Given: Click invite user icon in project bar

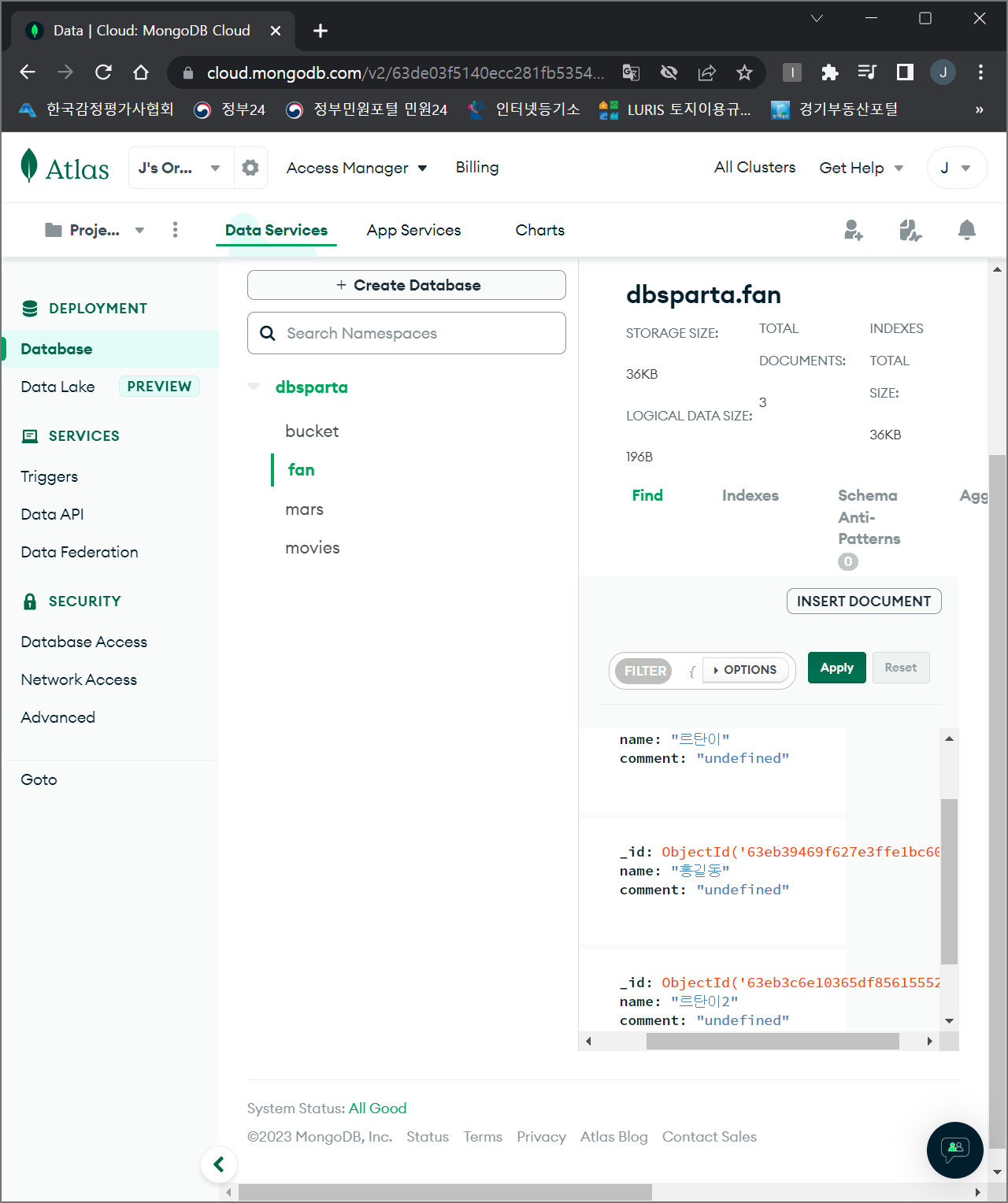Looking at the screenshot, I should tap(853, 230).
